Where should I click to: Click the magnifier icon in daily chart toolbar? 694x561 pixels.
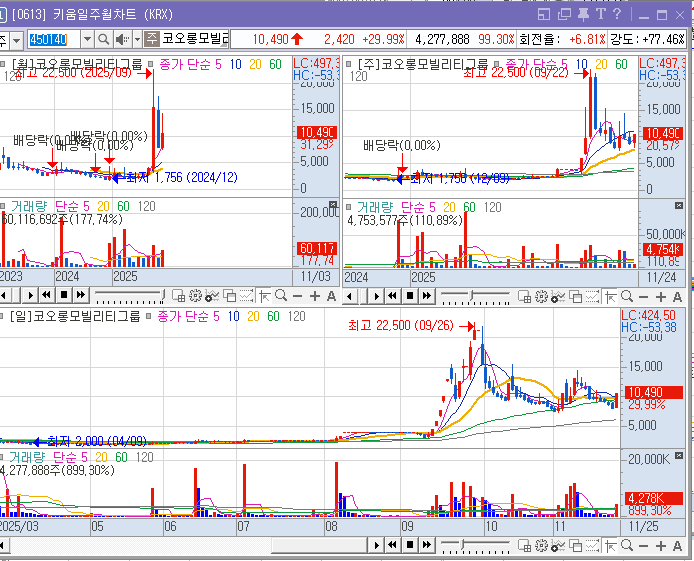point(627,546)
